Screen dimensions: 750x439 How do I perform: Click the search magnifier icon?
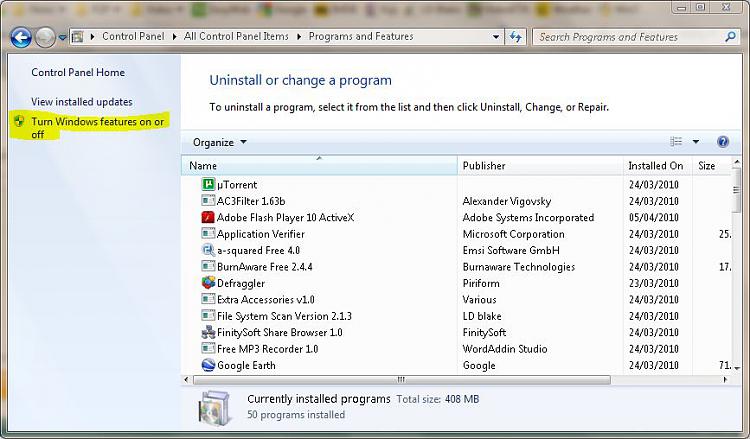(x=730, y=36)
